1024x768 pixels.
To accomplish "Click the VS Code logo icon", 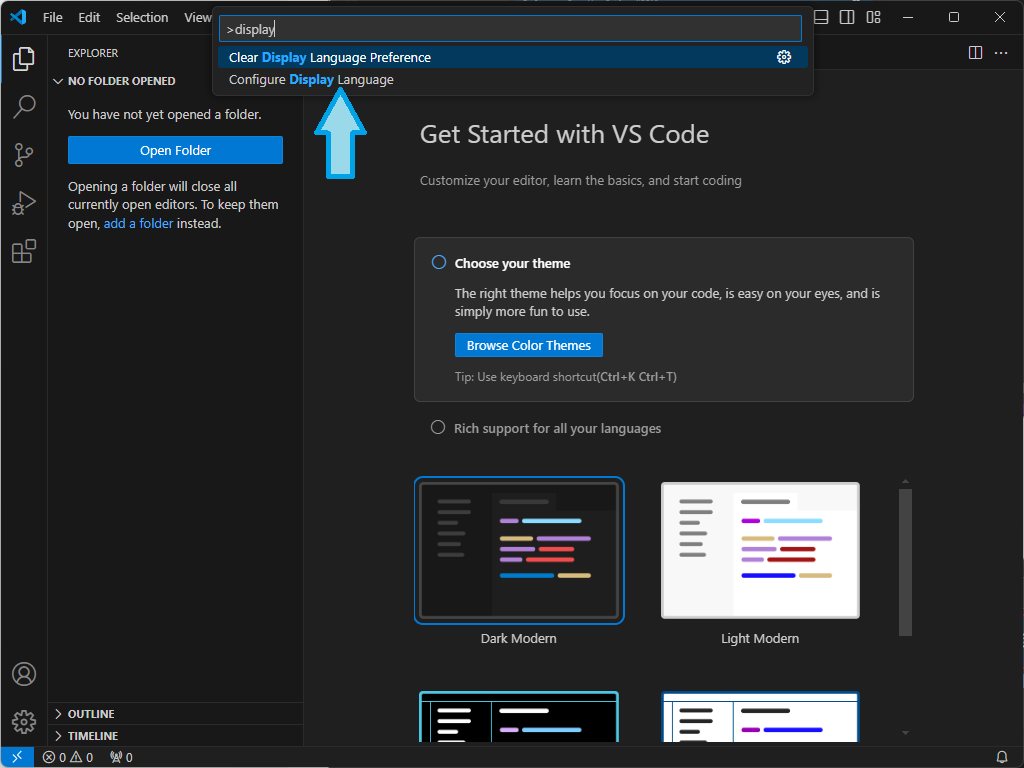I will click(x=18, y=17).
